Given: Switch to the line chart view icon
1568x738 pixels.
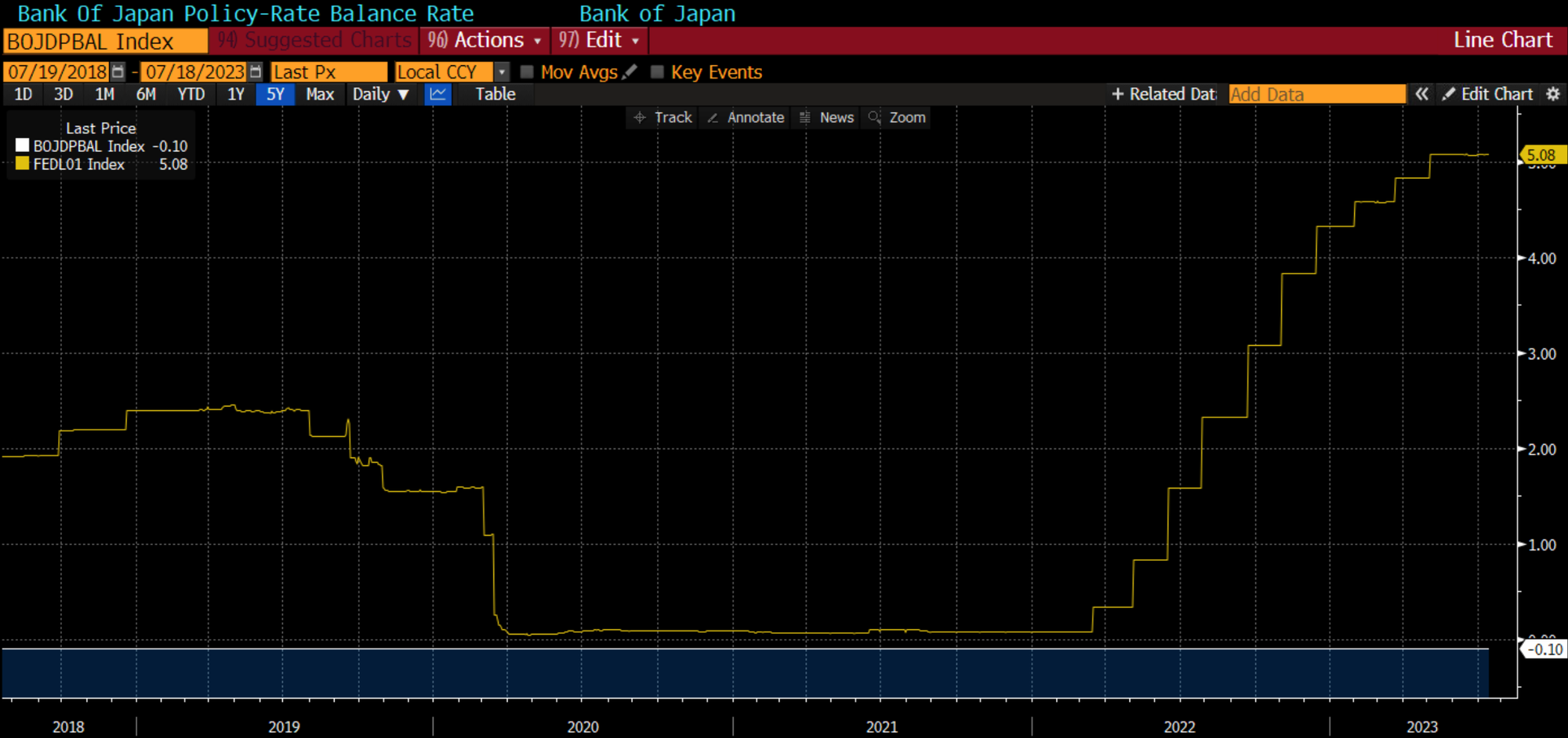Looking at the screenshot, I should point(437,94).
